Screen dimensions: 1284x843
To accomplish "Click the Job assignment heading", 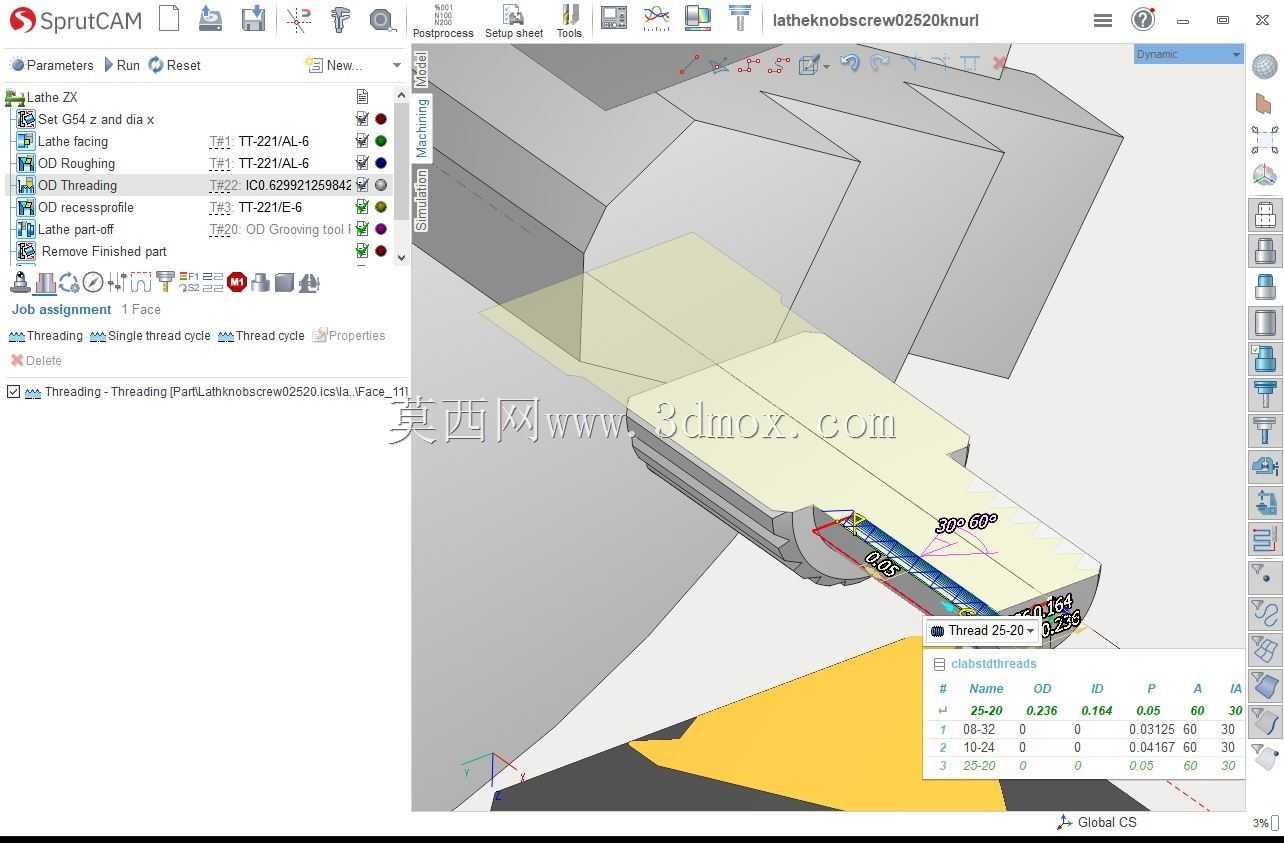I will click(61, 310).
